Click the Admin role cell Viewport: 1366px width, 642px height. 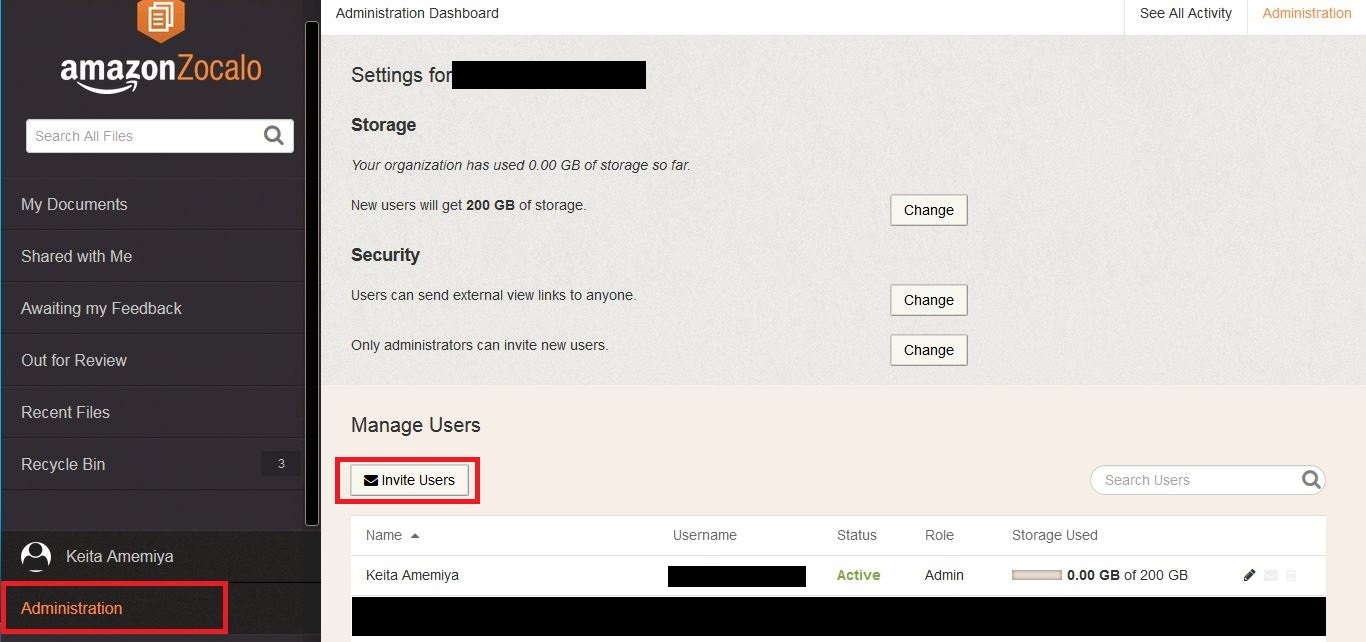944,575
